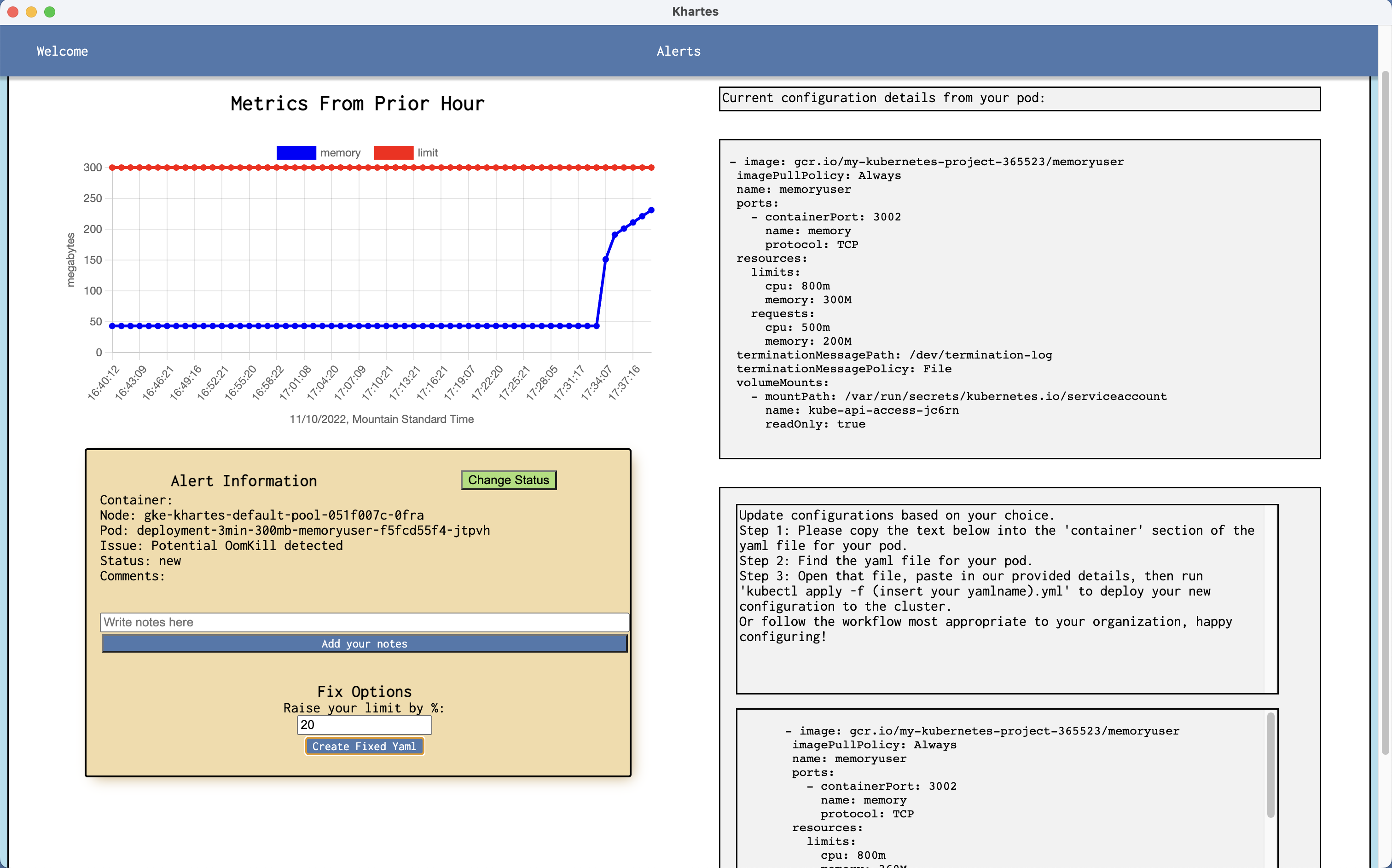Focus the Write notes here field
The height and width of the screenshot is (868, 1392).
(364, 622)
